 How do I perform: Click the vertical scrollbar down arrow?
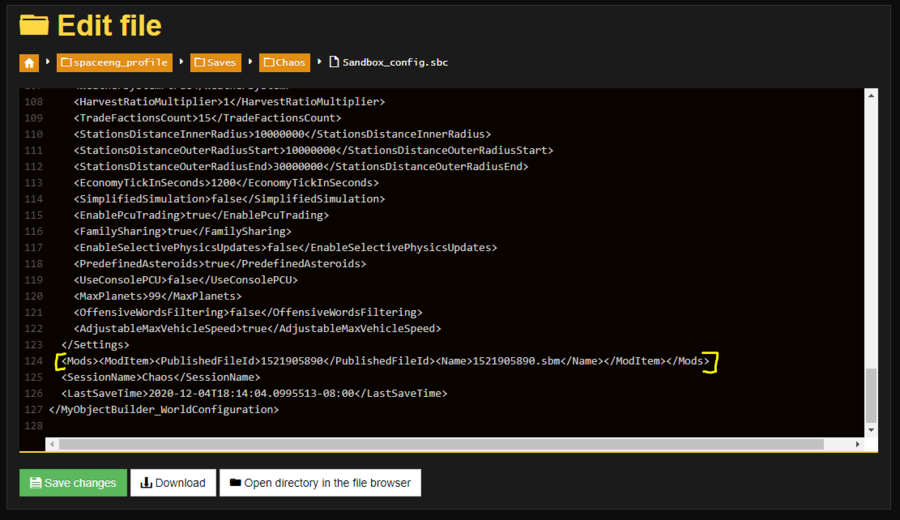pyautogui.click(x=870, y=430)
